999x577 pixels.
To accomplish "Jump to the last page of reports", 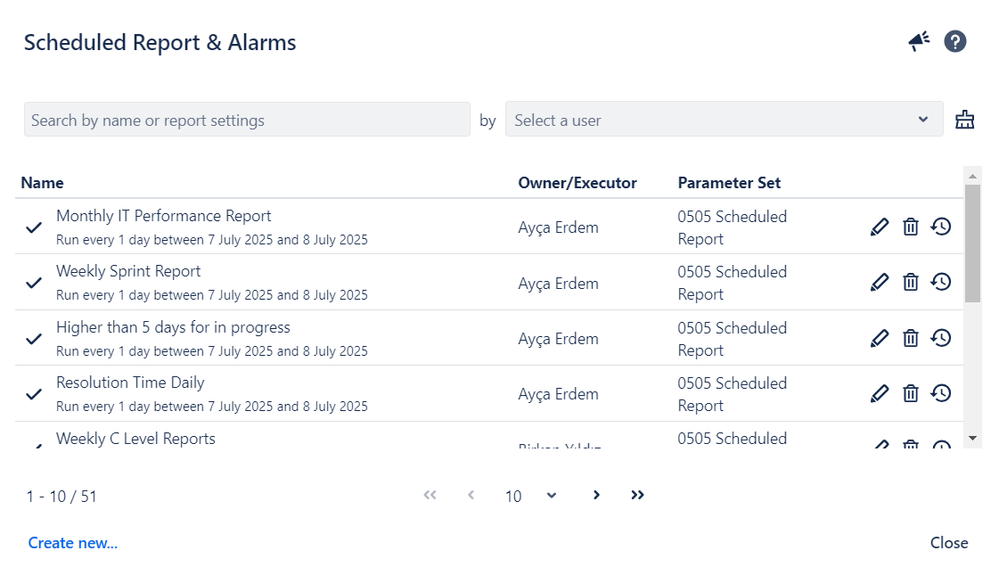I will pos(637,495).
